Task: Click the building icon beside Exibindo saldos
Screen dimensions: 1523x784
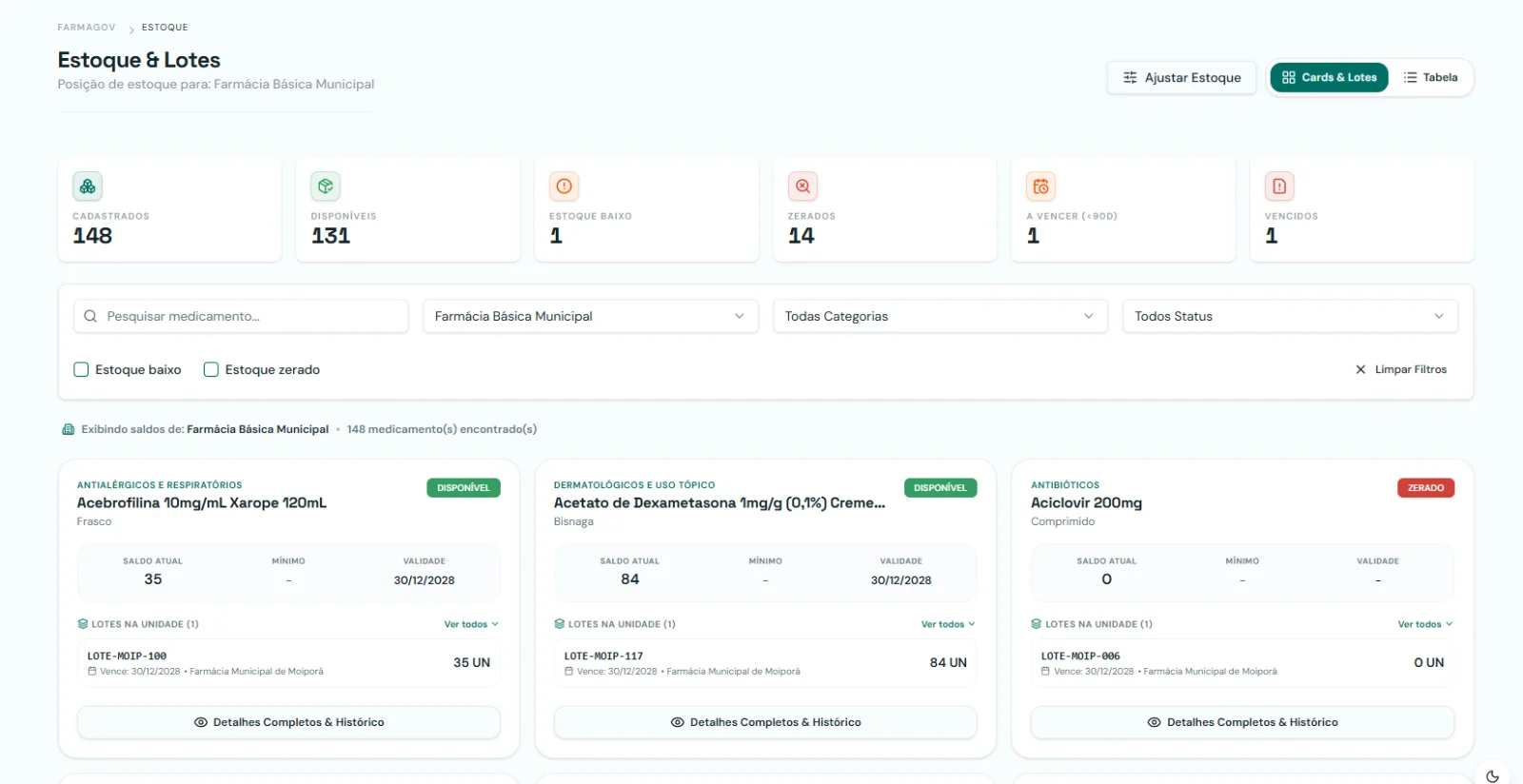Action: pyautogui.click(x=69, y=429)
